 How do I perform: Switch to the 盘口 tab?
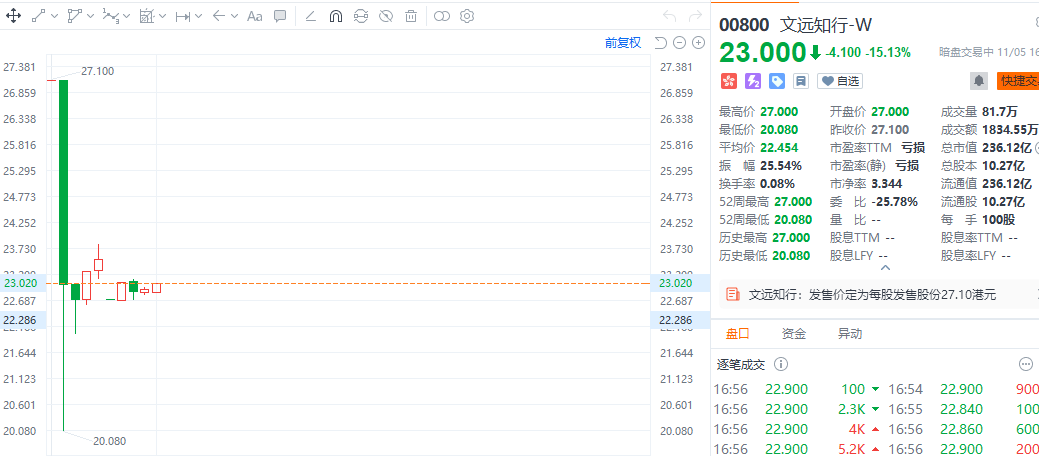[x=738, y=333]
